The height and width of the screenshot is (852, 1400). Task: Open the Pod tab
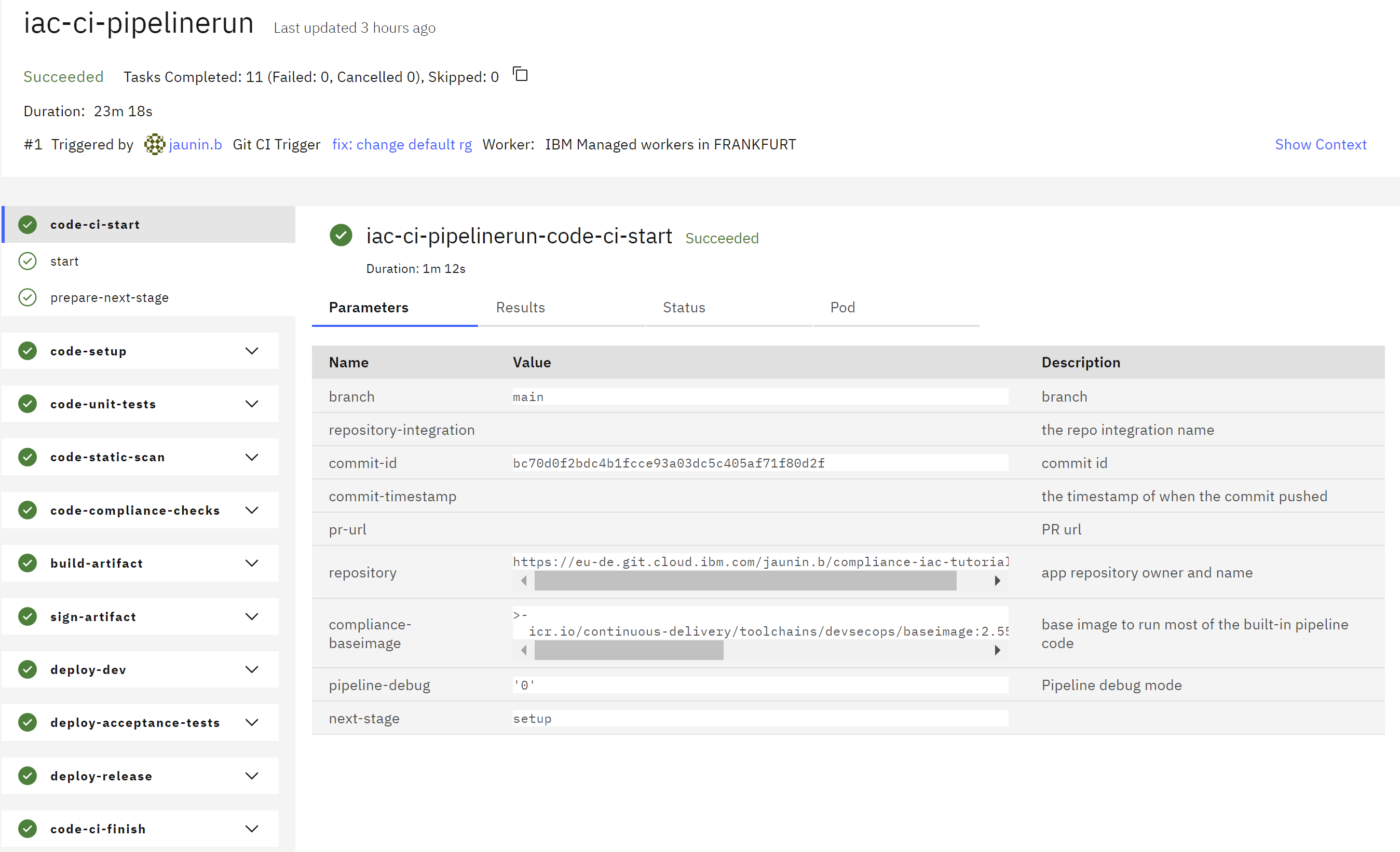pyautogui.click(x=842, y=307)
